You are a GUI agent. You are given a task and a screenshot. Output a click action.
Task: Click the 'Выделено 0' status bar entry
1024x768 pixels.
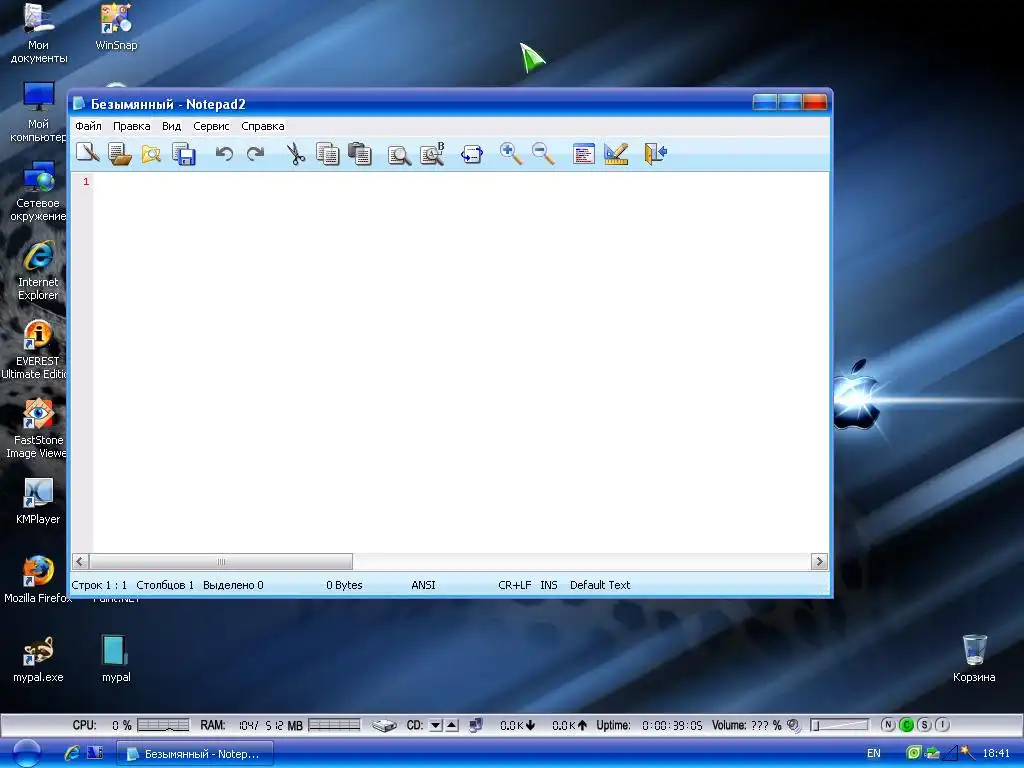pyautogui.click(x=233, y=585)
